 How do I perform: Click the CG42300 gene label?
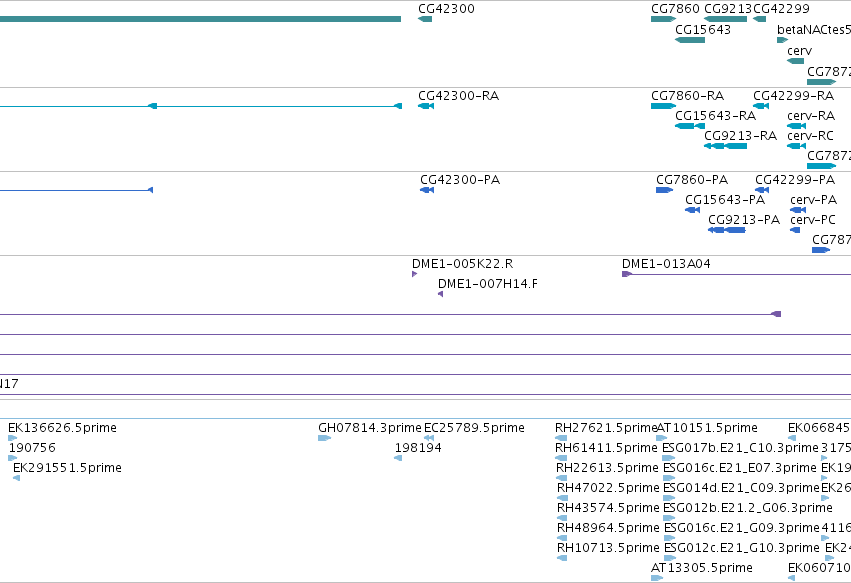(x=446, y=9)
